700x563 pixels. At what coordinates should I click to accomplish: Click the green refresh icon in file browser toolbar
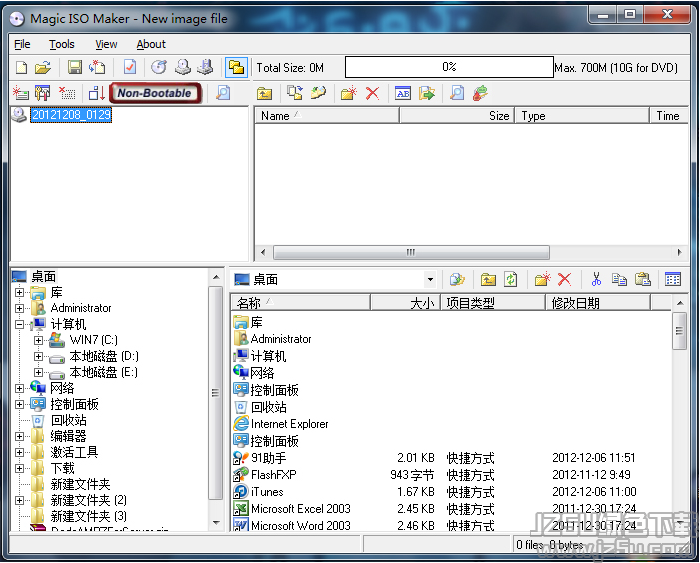[511, 279]
